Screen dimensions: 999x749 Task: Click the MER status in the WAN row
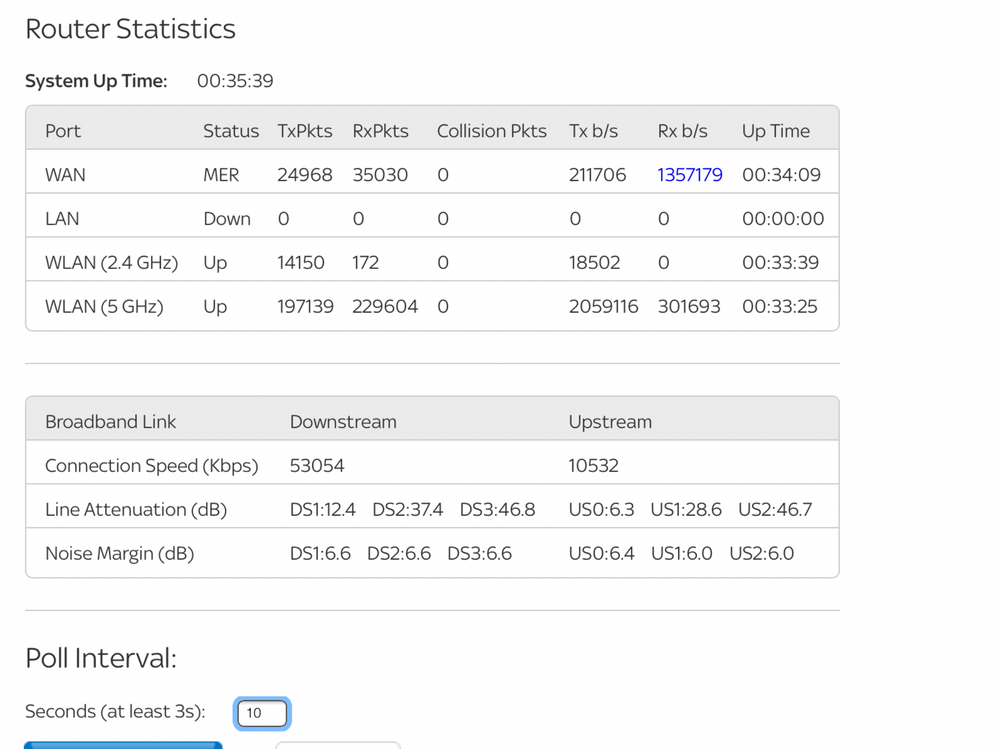(x=221, y=175)
